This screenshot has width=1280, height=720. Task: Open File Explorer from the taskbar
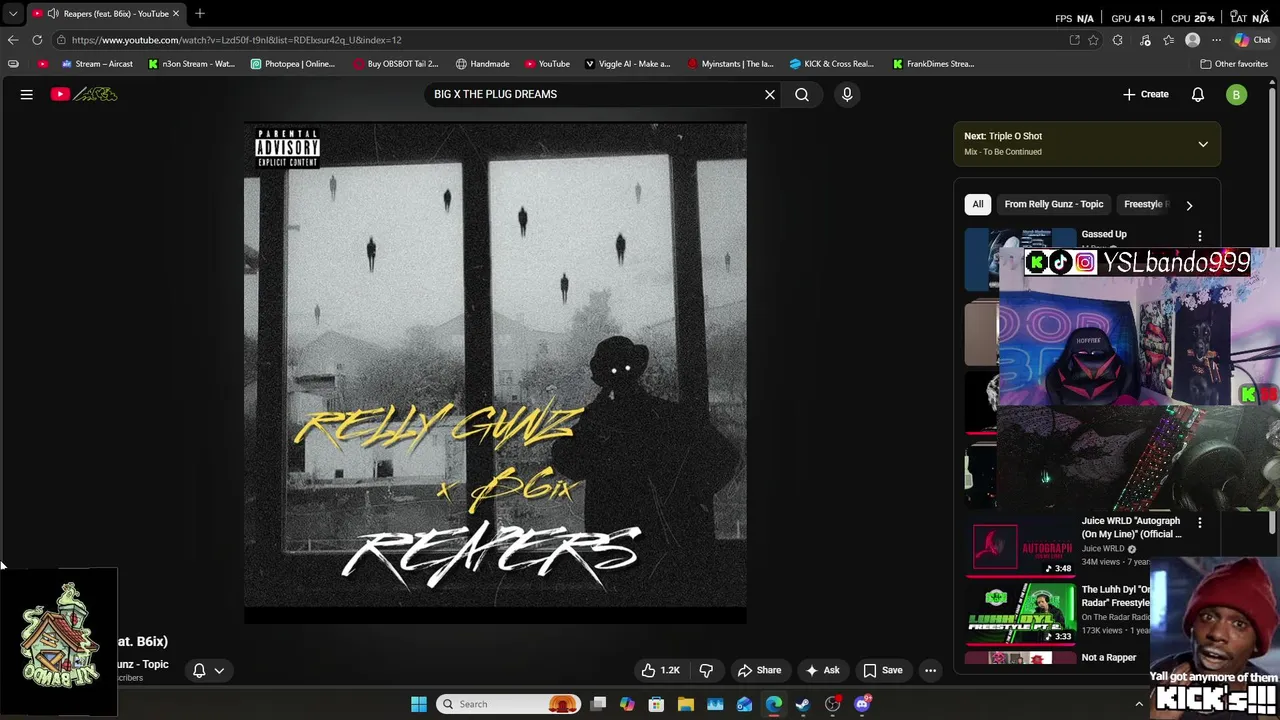pyautogui.click(x=686, y=704)
